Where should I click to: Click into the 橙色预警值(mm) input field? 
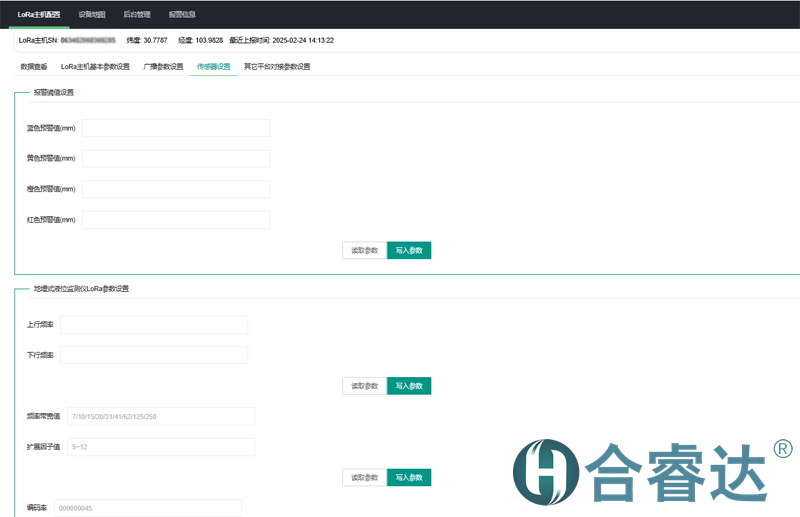pos(176,189)
